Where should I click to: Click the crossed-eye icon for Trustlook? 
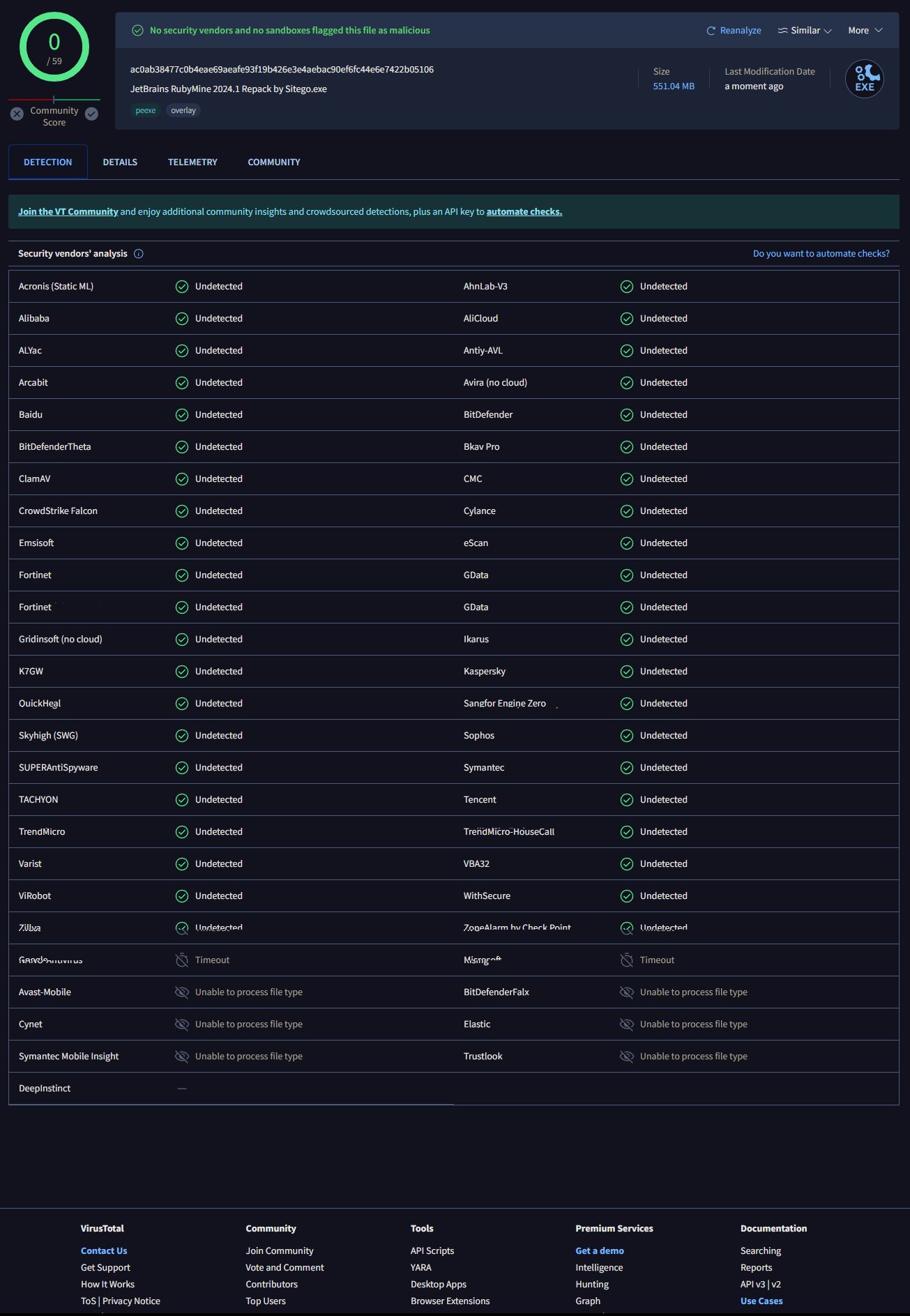[627, 1057]
